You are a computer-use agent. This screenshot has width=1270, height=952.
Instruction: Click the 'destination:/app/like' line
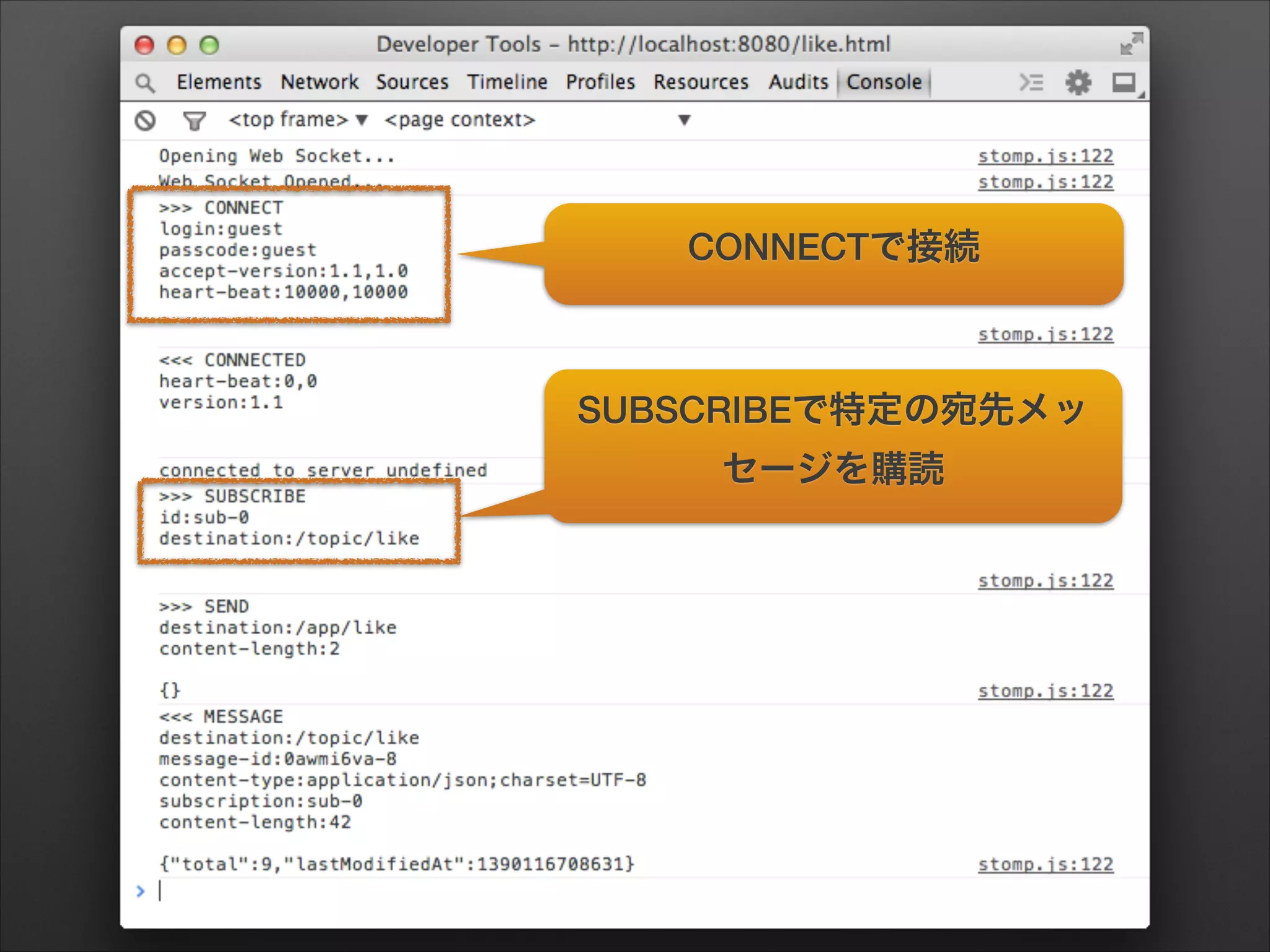[x=277, y=628]
